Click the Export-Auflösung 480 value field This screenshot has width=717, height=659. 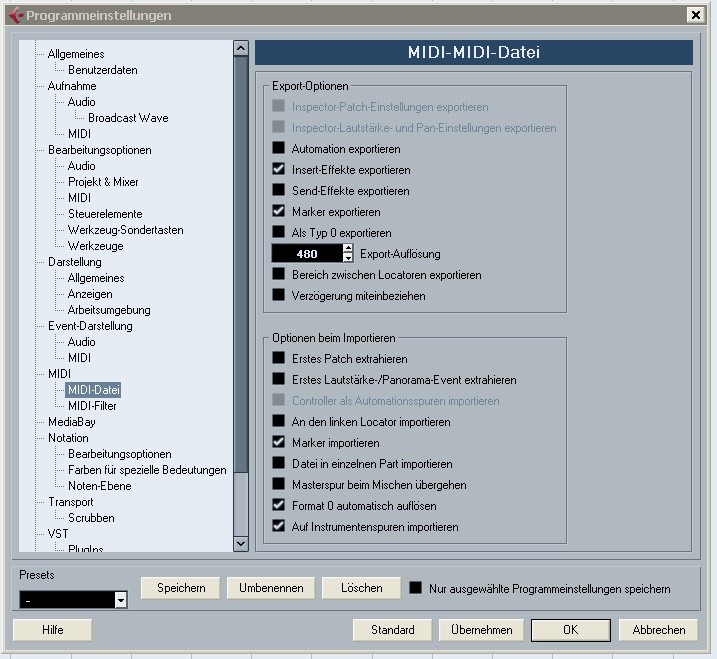(x=307, y=253)
